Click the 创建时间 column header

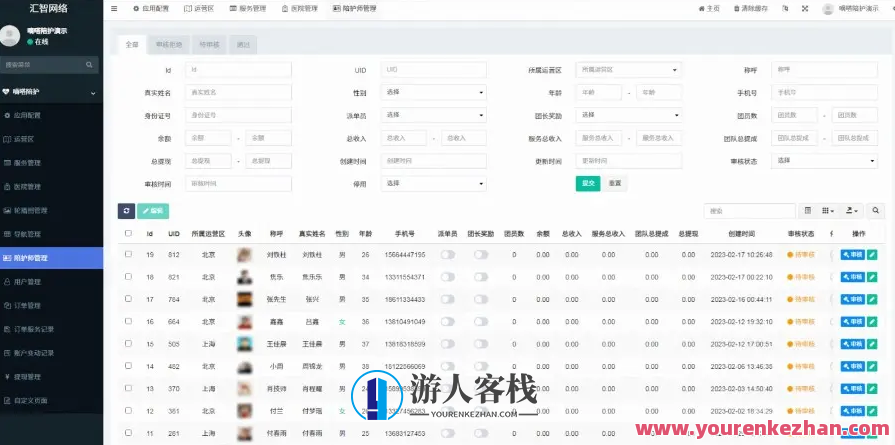(x=741, y=234)
